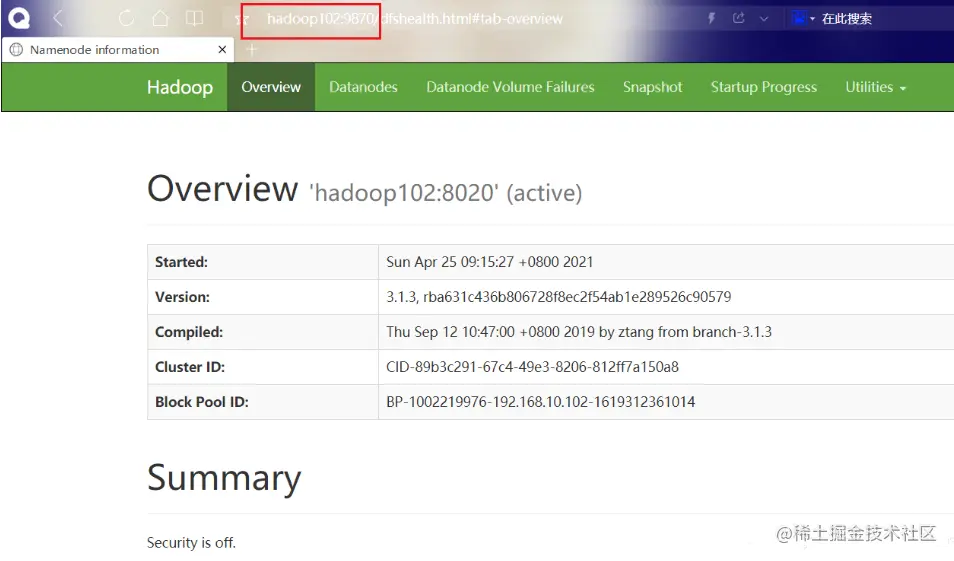954x561 pixels.
Task: Click the Overview page heading
Action: coord(223,188)
